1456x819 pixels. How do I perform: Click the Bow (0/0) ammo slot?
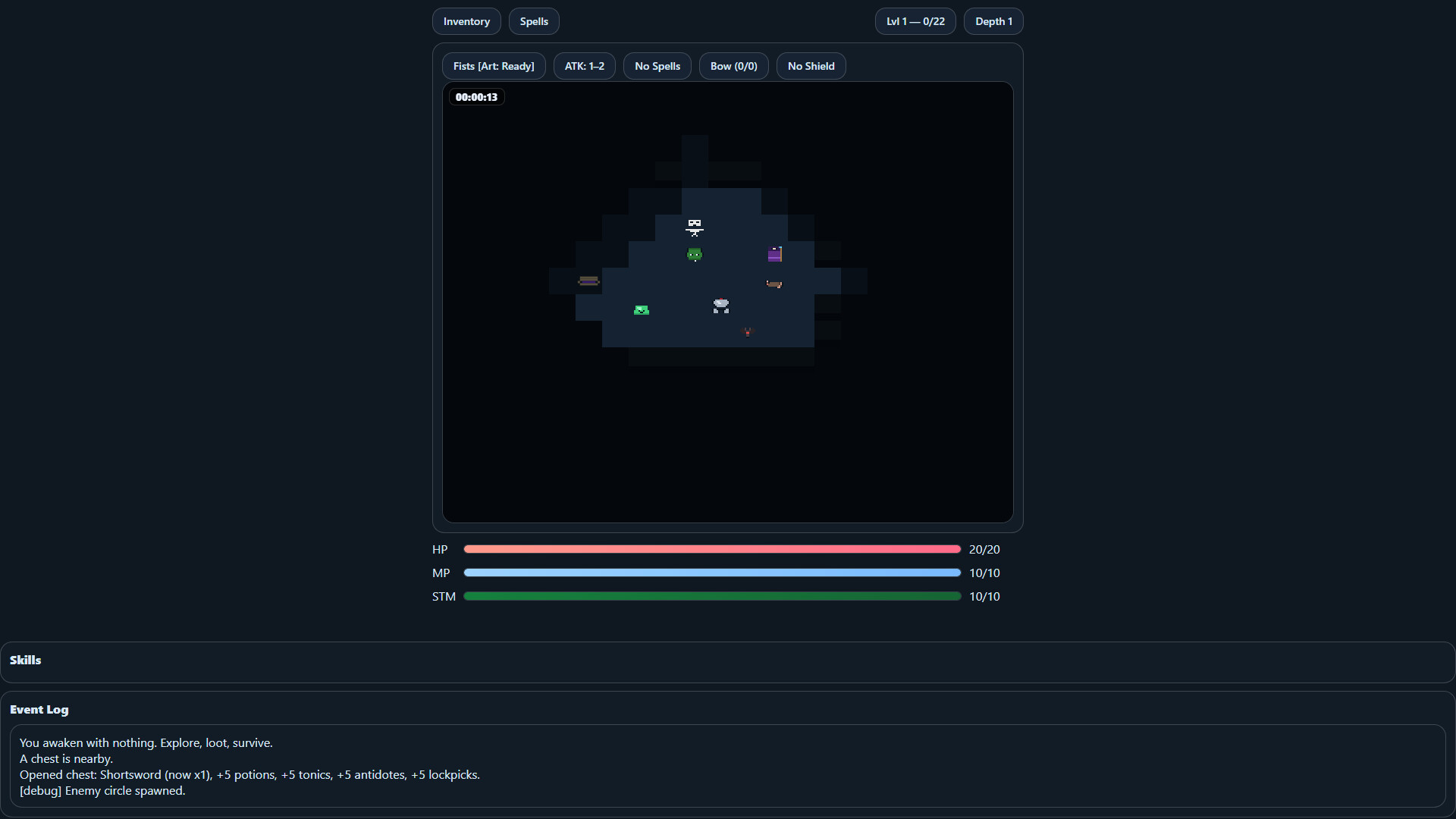[x=733, y=66]
